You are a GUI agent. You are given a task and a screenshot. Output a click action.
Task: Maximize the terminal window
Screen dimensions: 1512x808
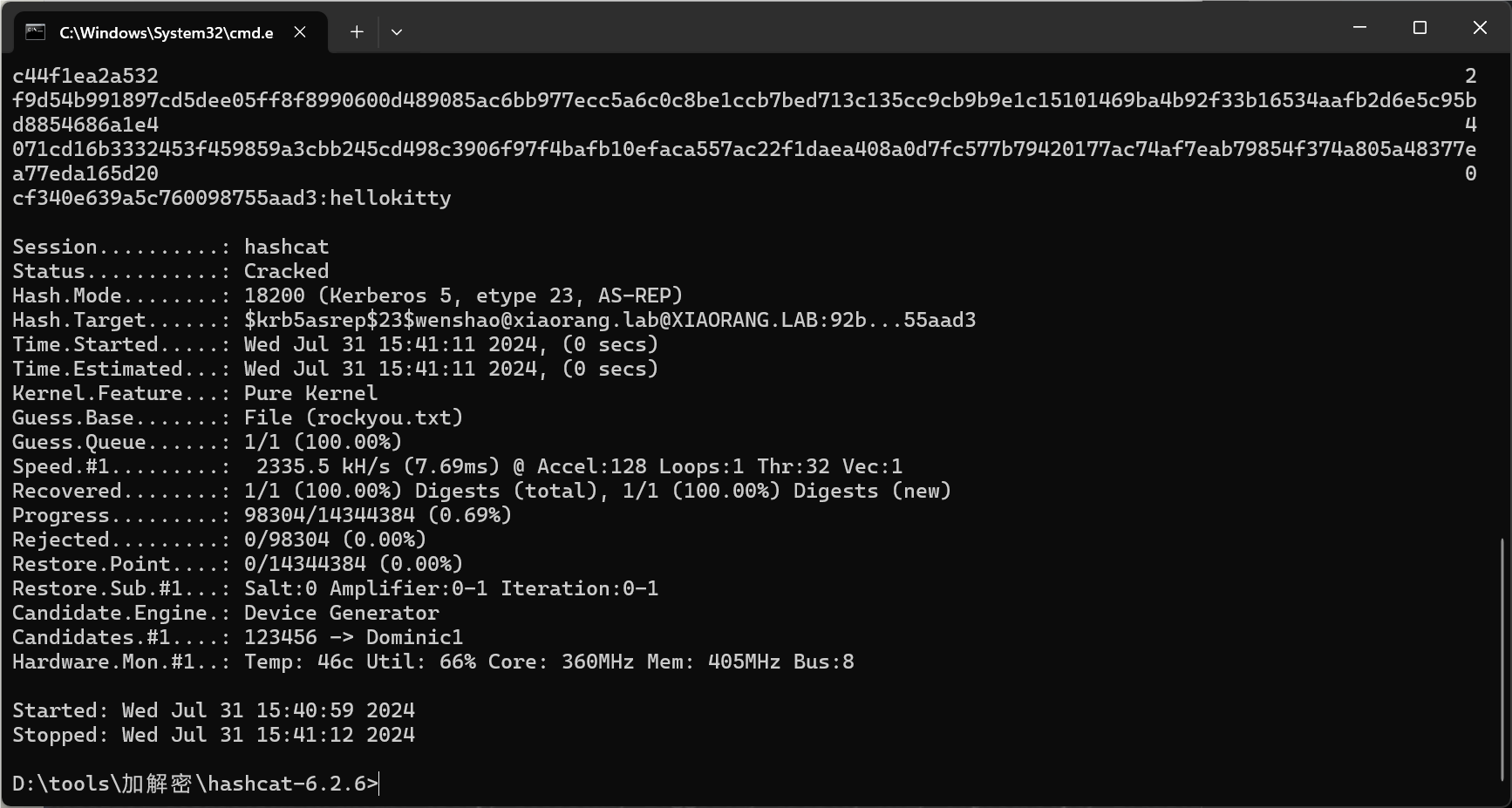tap(1420, 28)
